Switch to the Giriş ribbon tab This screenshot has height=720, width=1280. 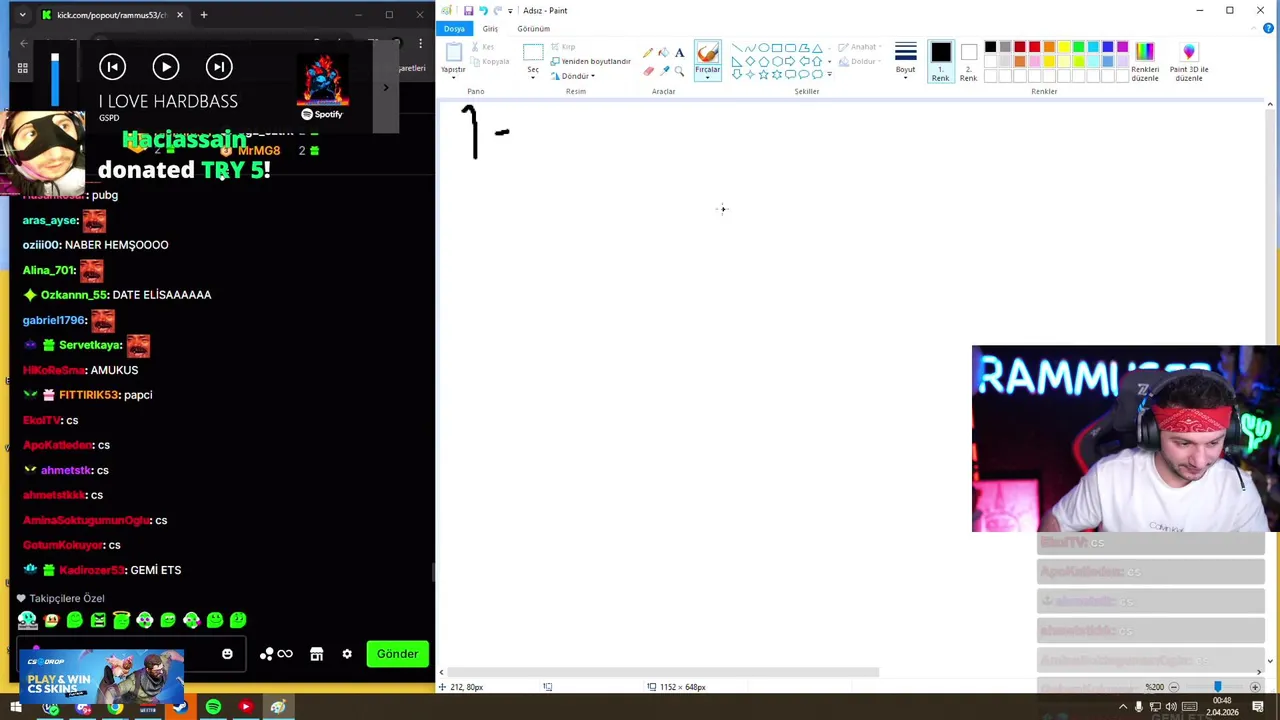click(x=490, y=28)
